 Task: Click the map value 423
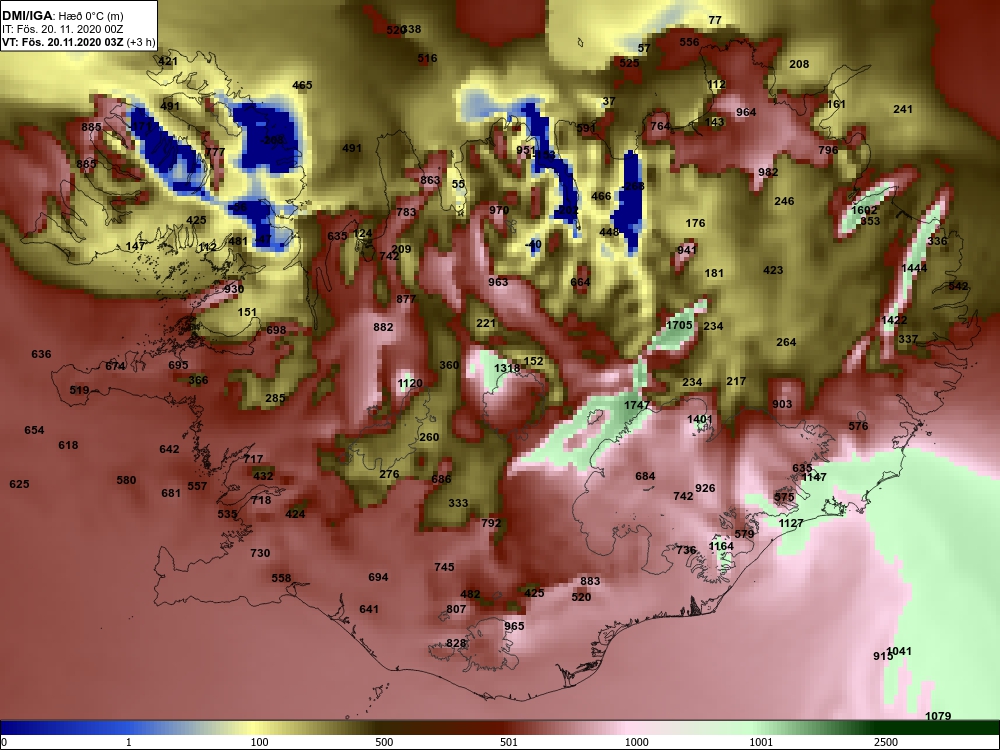pos(773,270)
